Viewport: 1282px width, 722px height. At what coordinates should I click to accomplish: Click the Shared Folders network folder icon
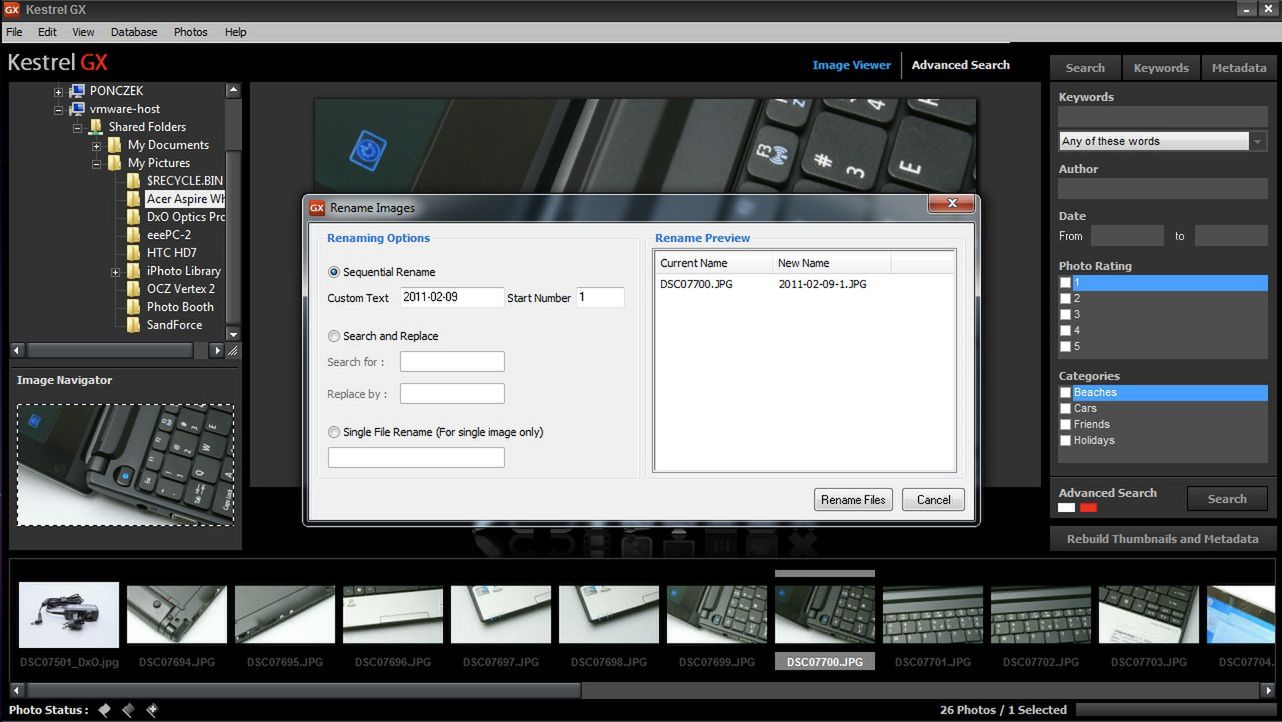click(x=96, y=127)
